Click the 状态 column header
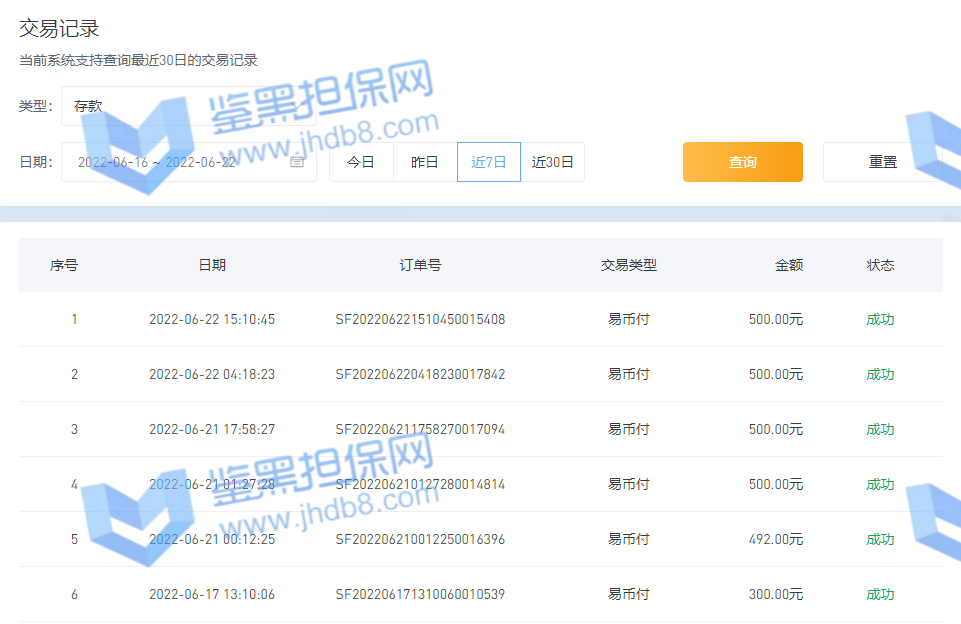Screen dimensions: 961x624 point(880,265)
